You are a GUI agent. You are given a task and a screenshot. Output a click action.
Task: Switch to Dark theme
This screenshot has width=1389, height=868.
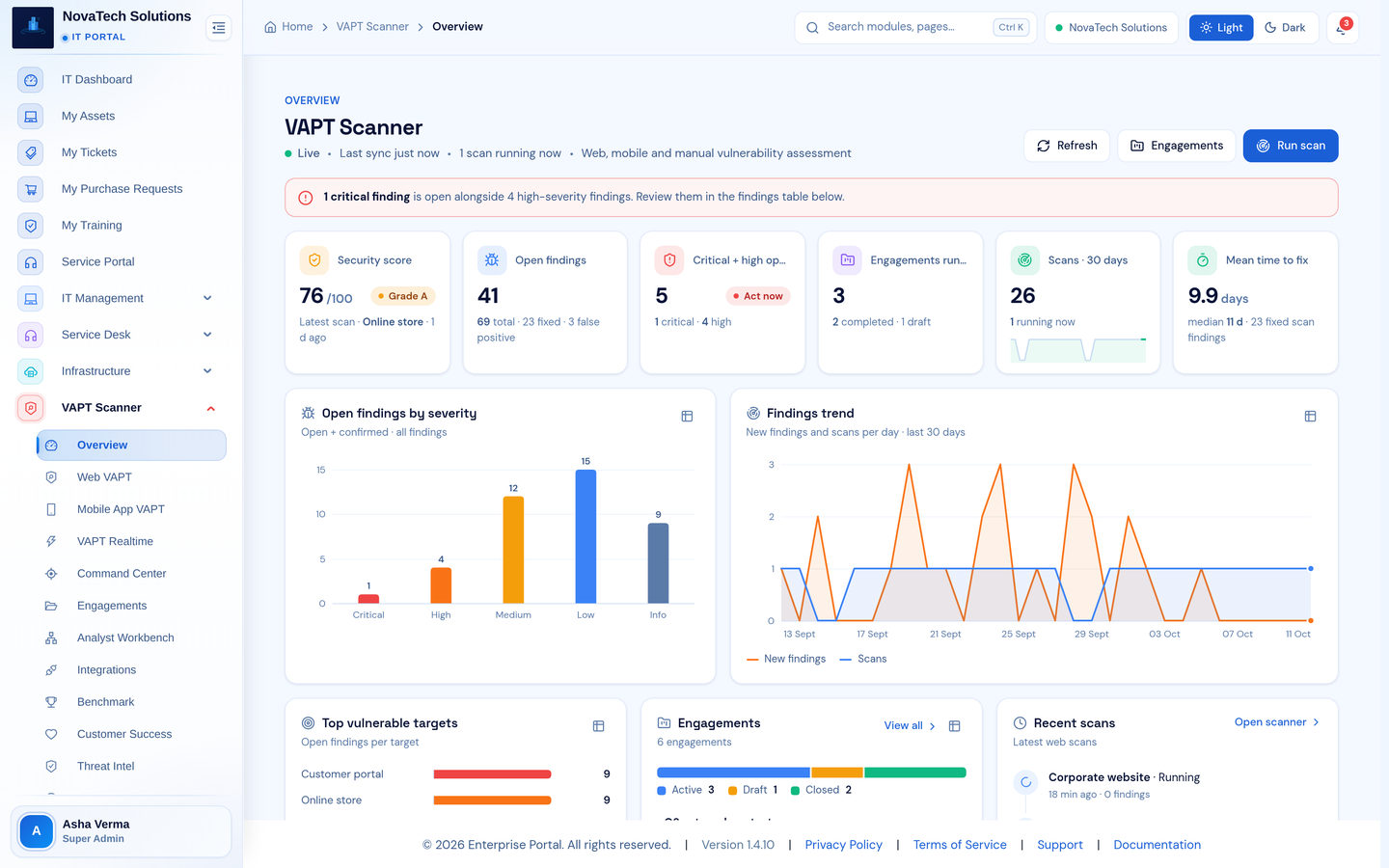click(1285, 28)
